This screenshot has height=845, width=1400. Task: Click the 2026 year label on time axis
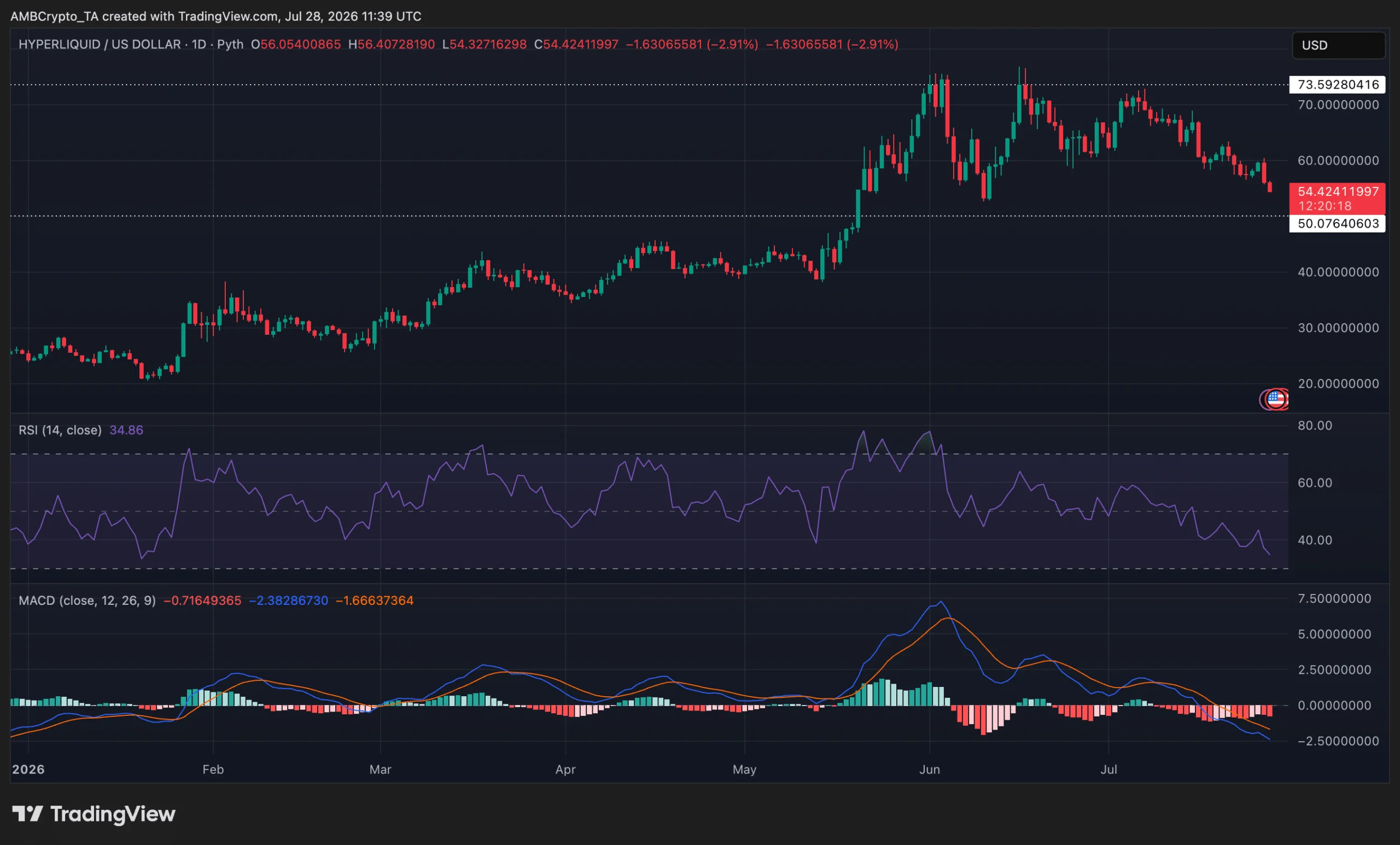(x=28, y=770)
